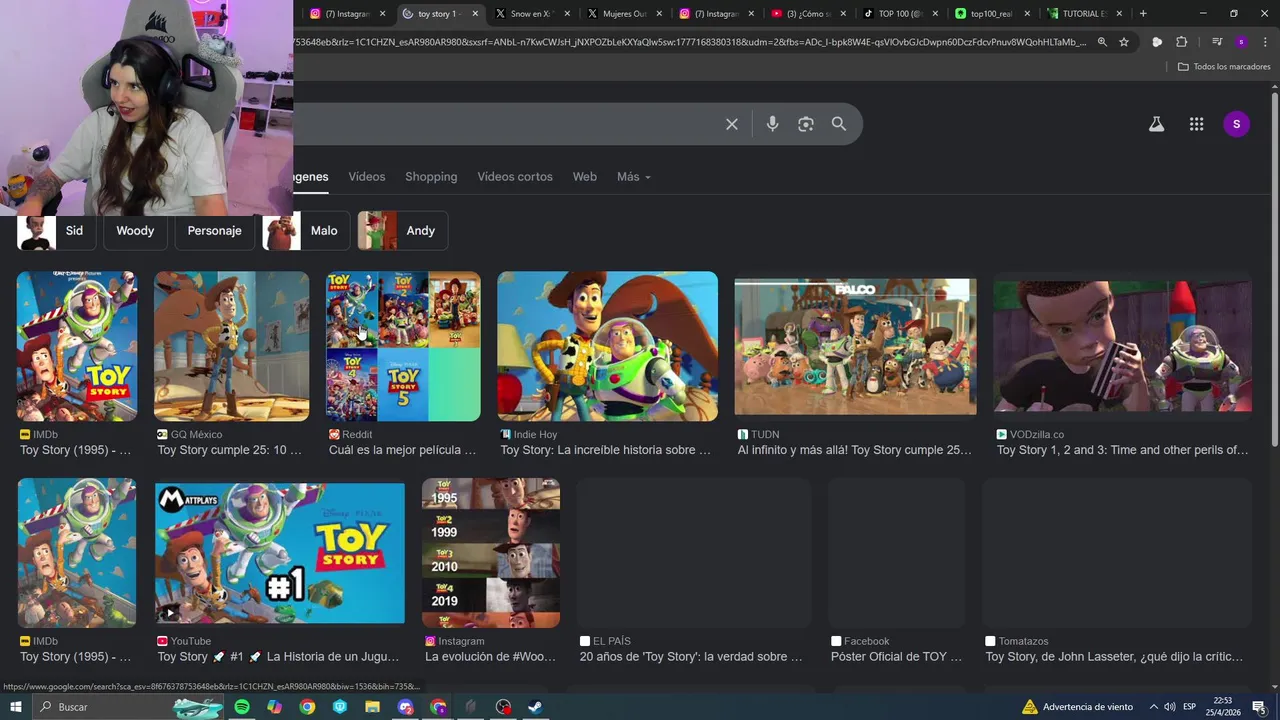Bookmark this page with the star icon
Viewport: 1280px width, 720px height.
click(x=1124, y=42)
